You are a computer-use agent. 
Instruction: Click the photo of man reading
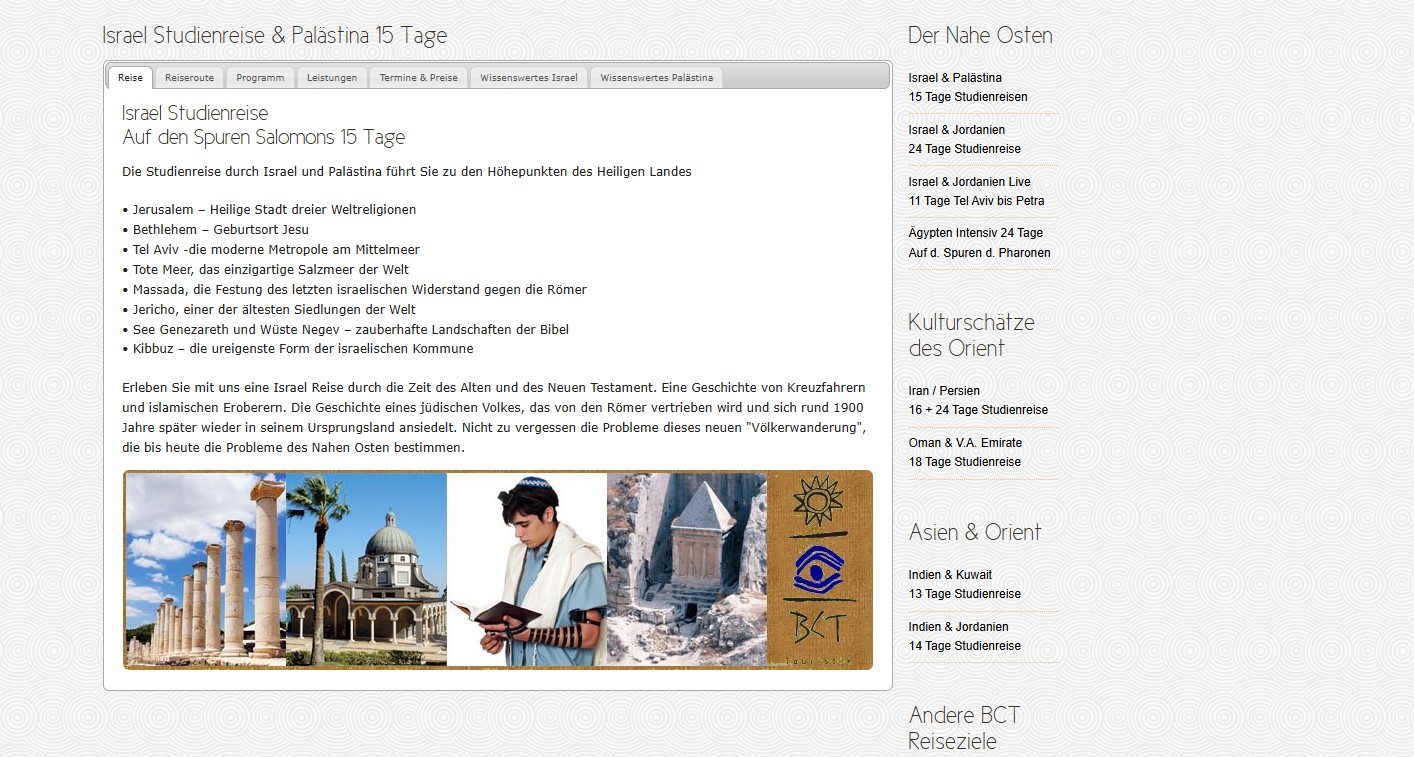pos(526,570)
